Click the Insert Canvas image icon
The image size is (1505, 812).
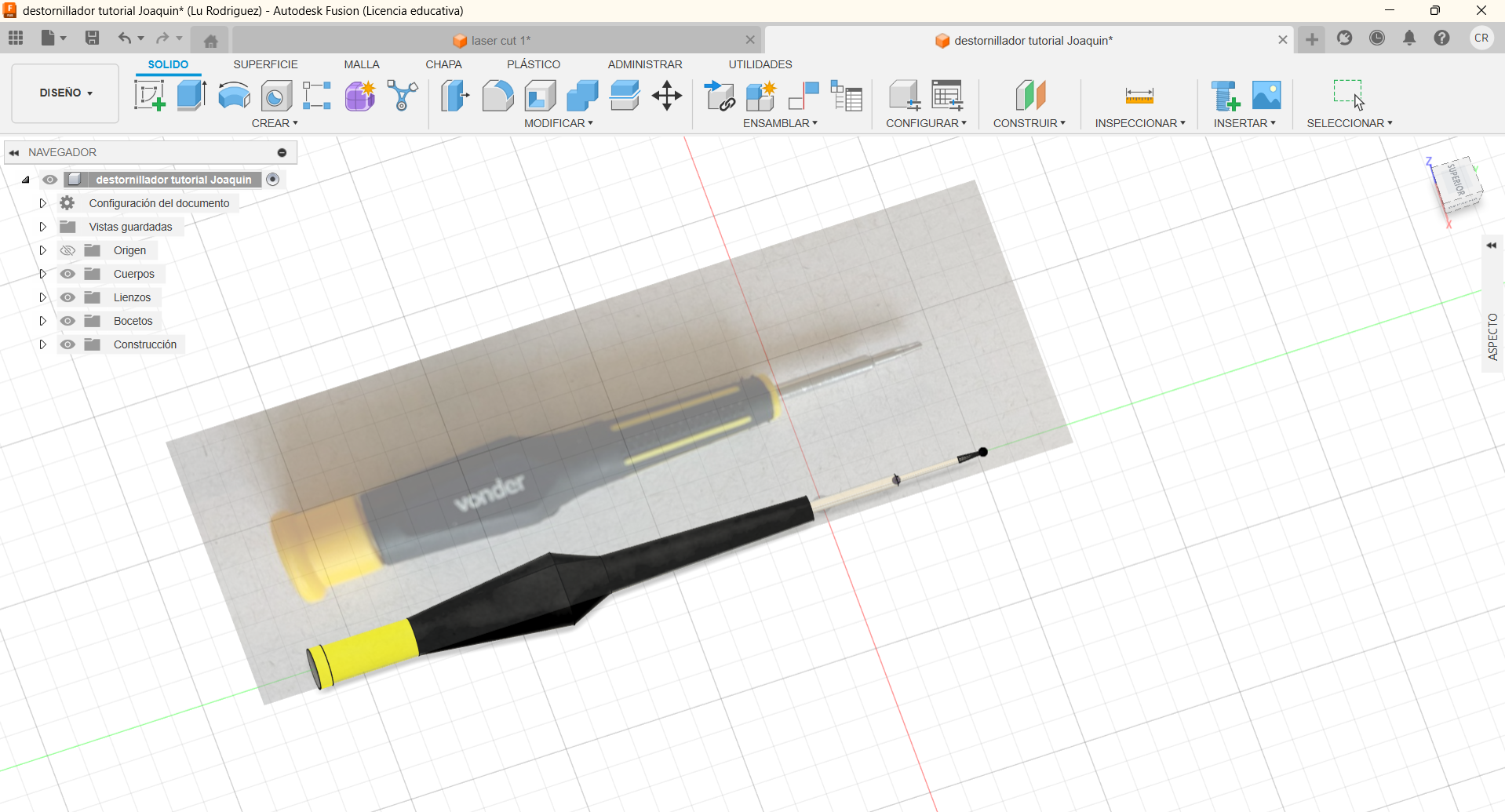coord(1266,96)
